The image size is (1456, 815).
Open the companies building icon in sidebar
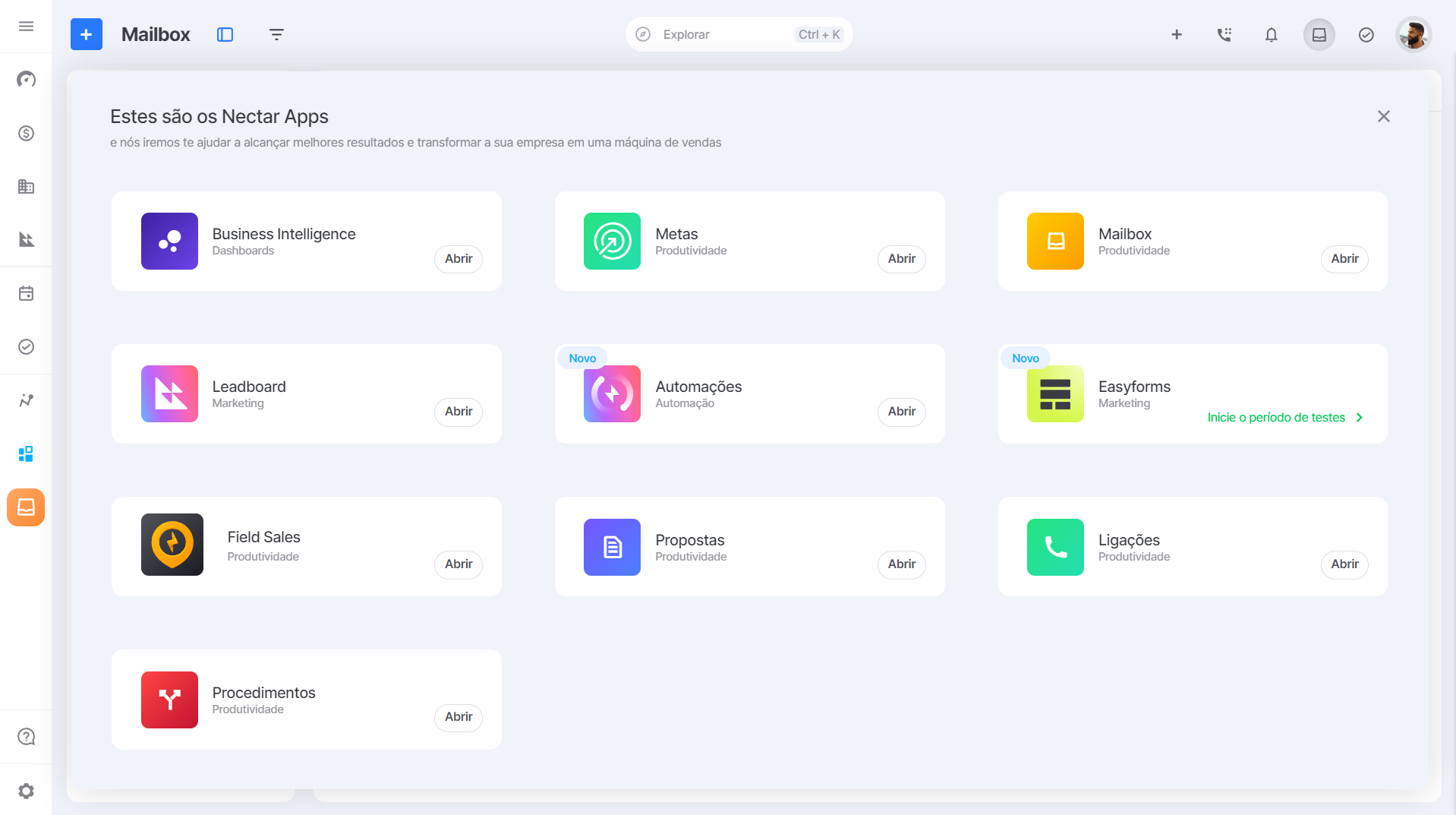(x=26, y=186)
